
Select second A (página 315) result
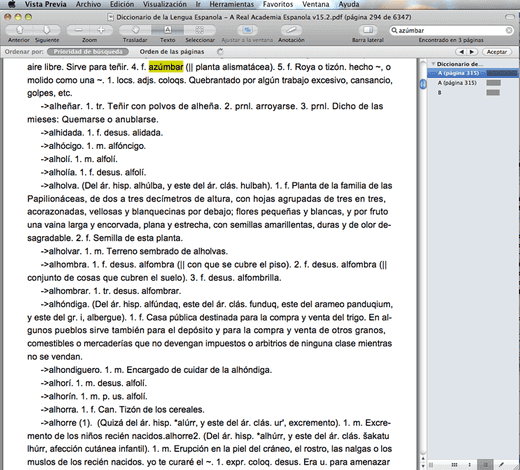tap(473, 83)
